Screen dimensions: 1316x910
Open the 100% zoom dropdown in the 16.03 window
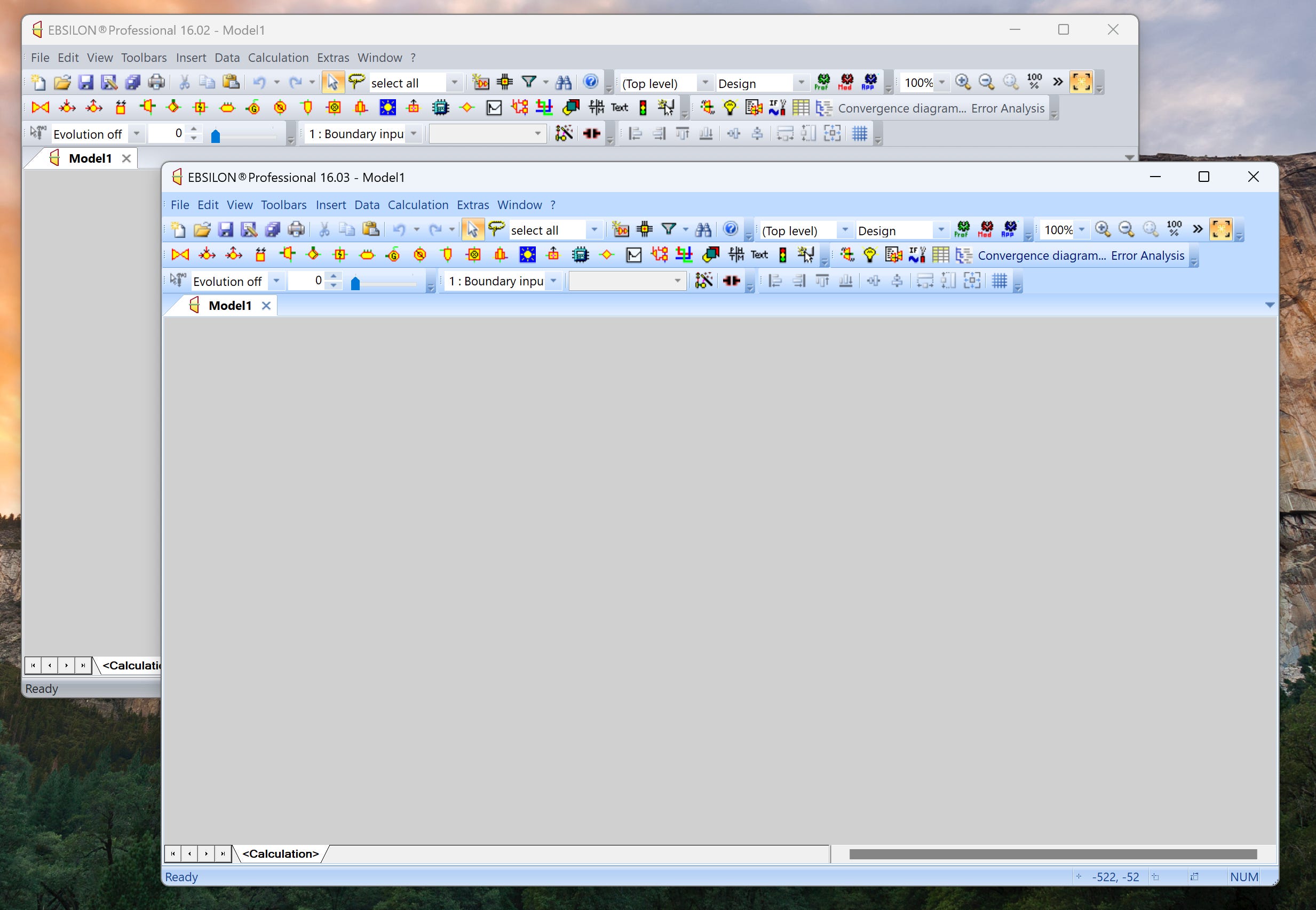tap(1082, 230)
